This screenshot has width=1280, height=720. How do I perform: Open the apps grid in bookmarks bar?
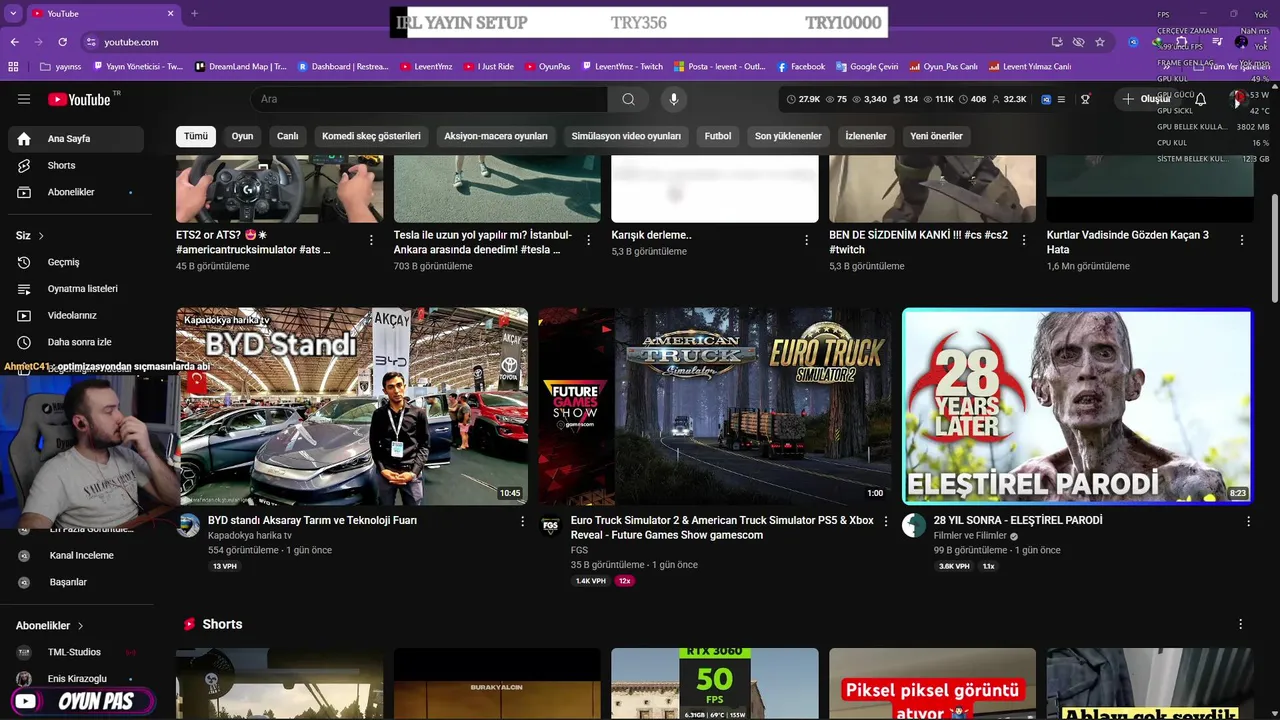13,67
